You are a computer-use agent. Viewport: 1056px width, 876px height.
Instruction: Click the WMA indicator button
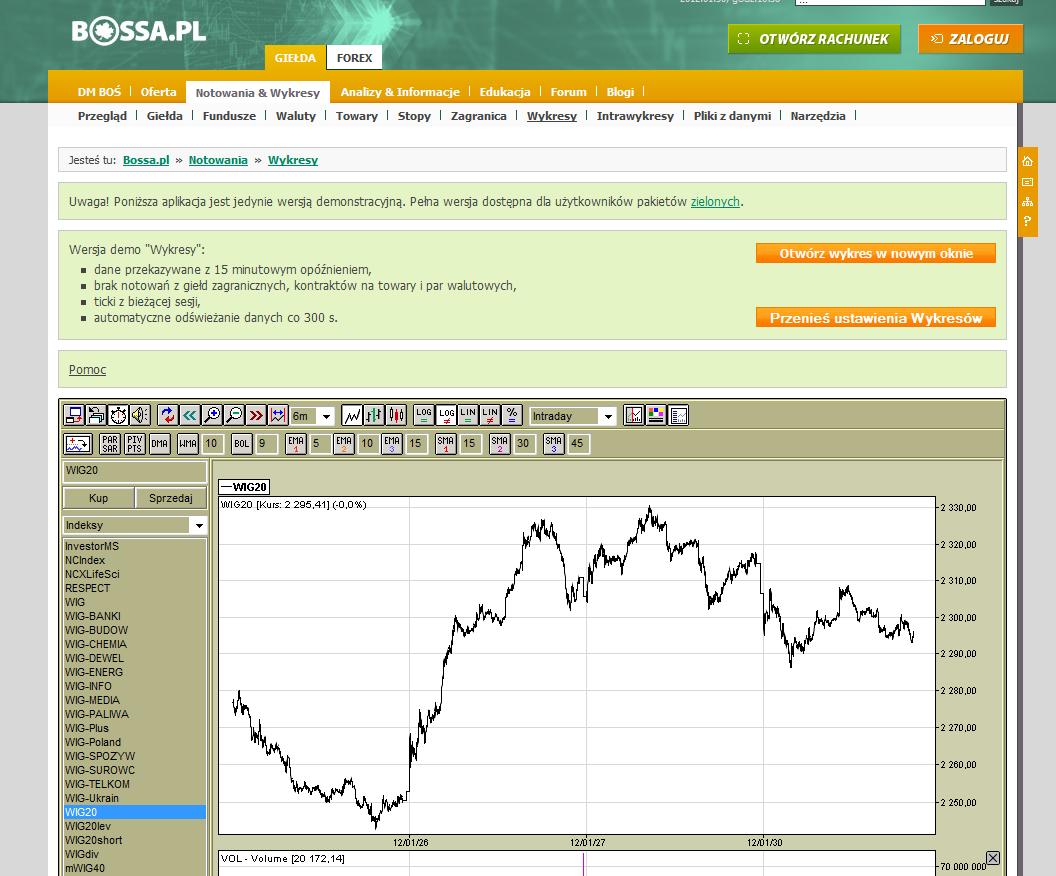tap(188, 444)
